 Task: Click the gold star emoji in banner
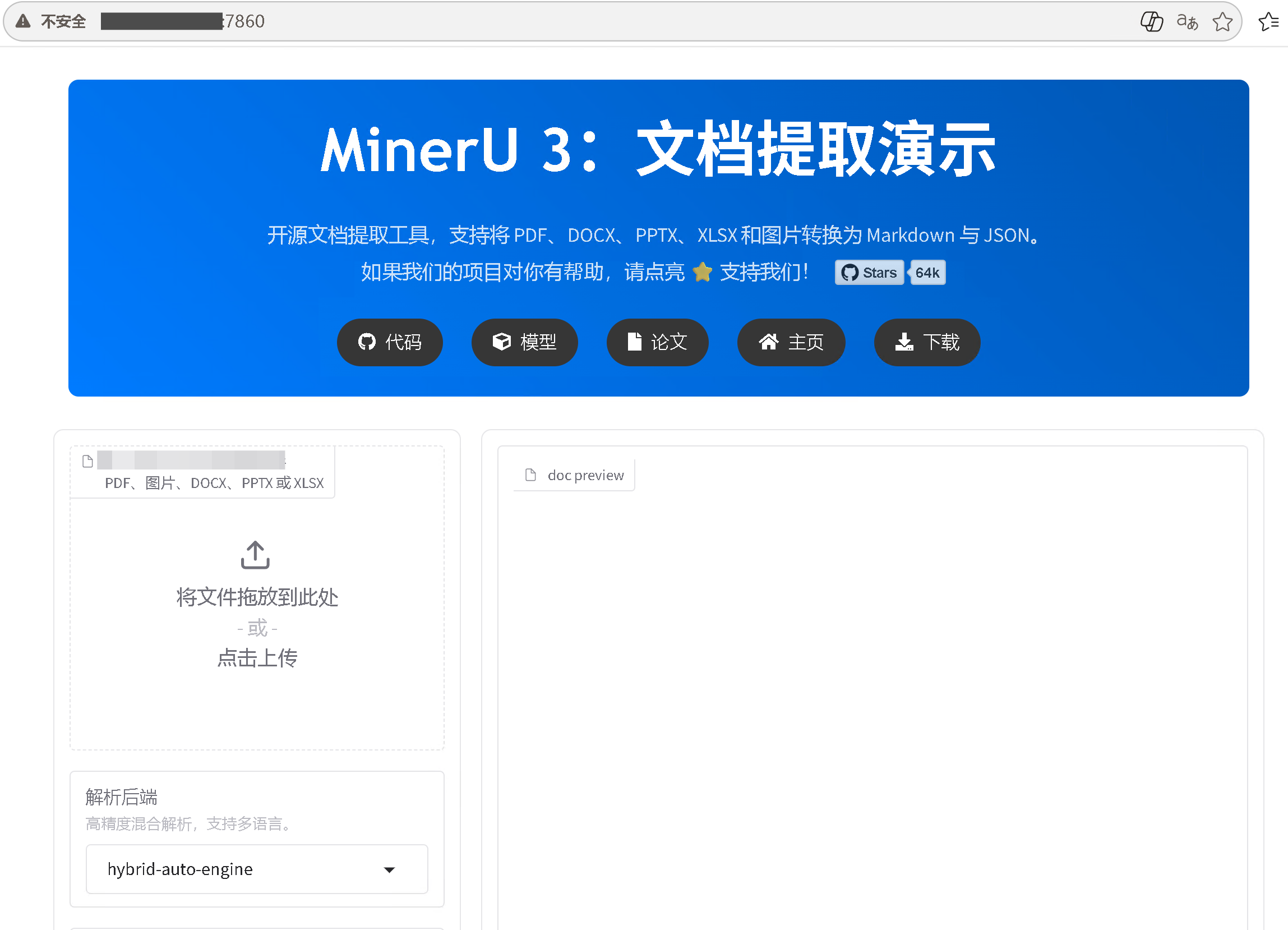(703, 271)
